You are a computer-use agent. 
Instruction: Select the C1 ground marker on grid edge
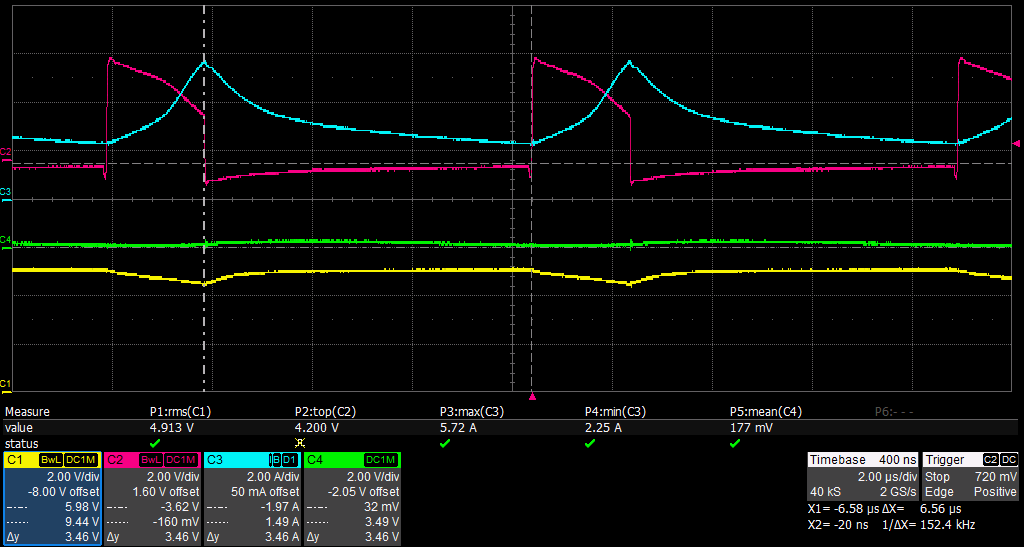5,385
